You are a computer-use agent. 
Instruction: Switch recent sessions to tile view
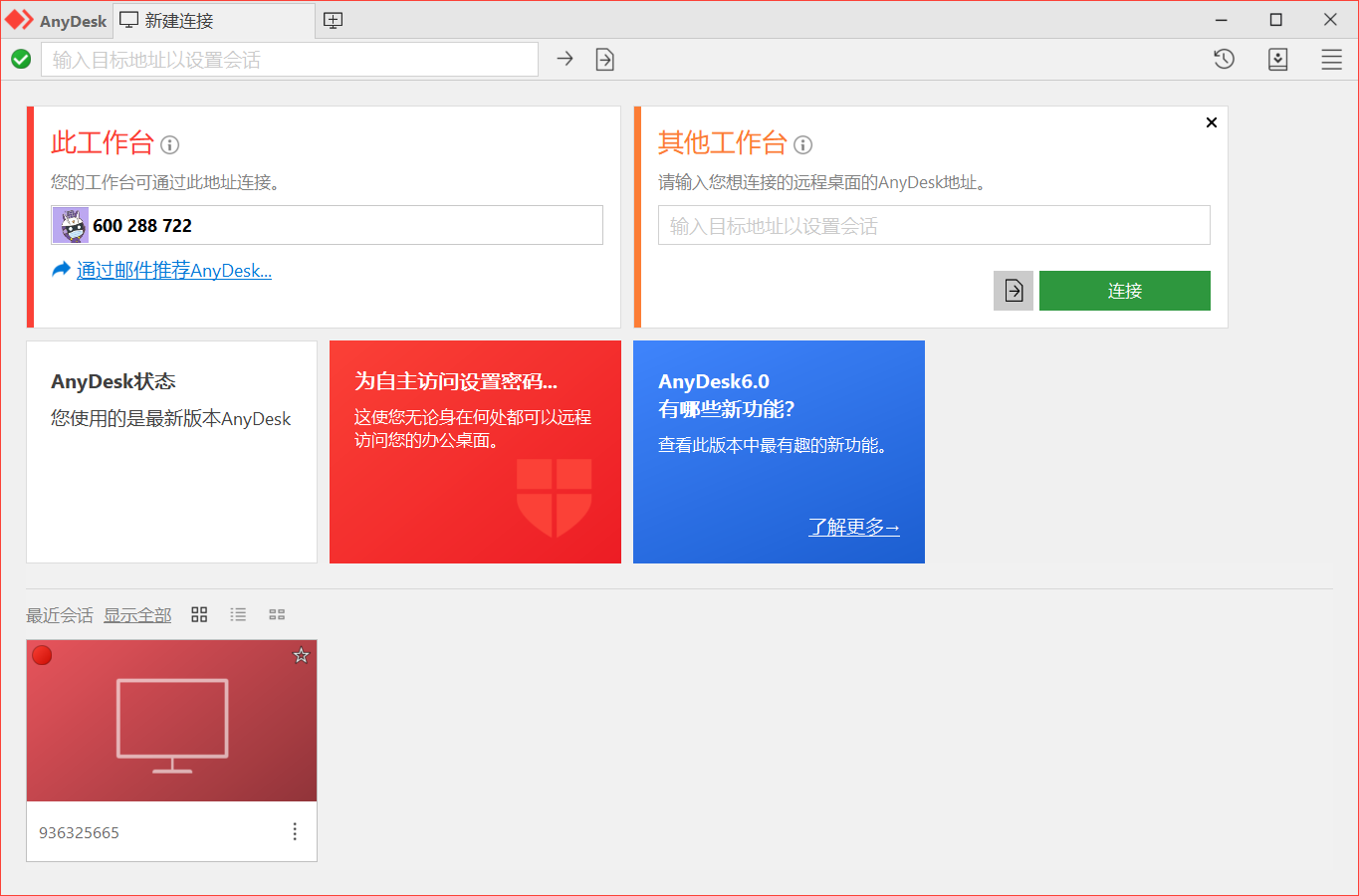[x=199, y=614]
